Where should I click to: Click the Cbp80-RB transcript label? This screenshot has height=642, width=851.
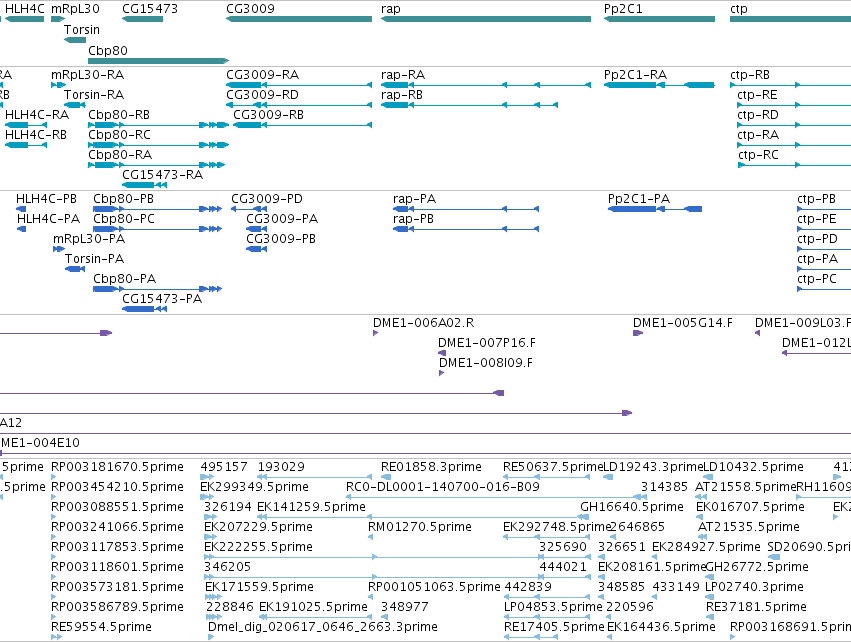(x=119, y=115)
